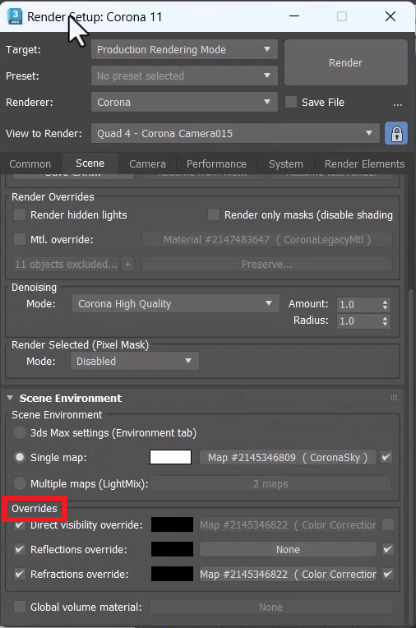Increment the denoising Amount spinner arrows
Image resolution: width=416 pixels, height=628 pixels.
[x=385, y=304]
